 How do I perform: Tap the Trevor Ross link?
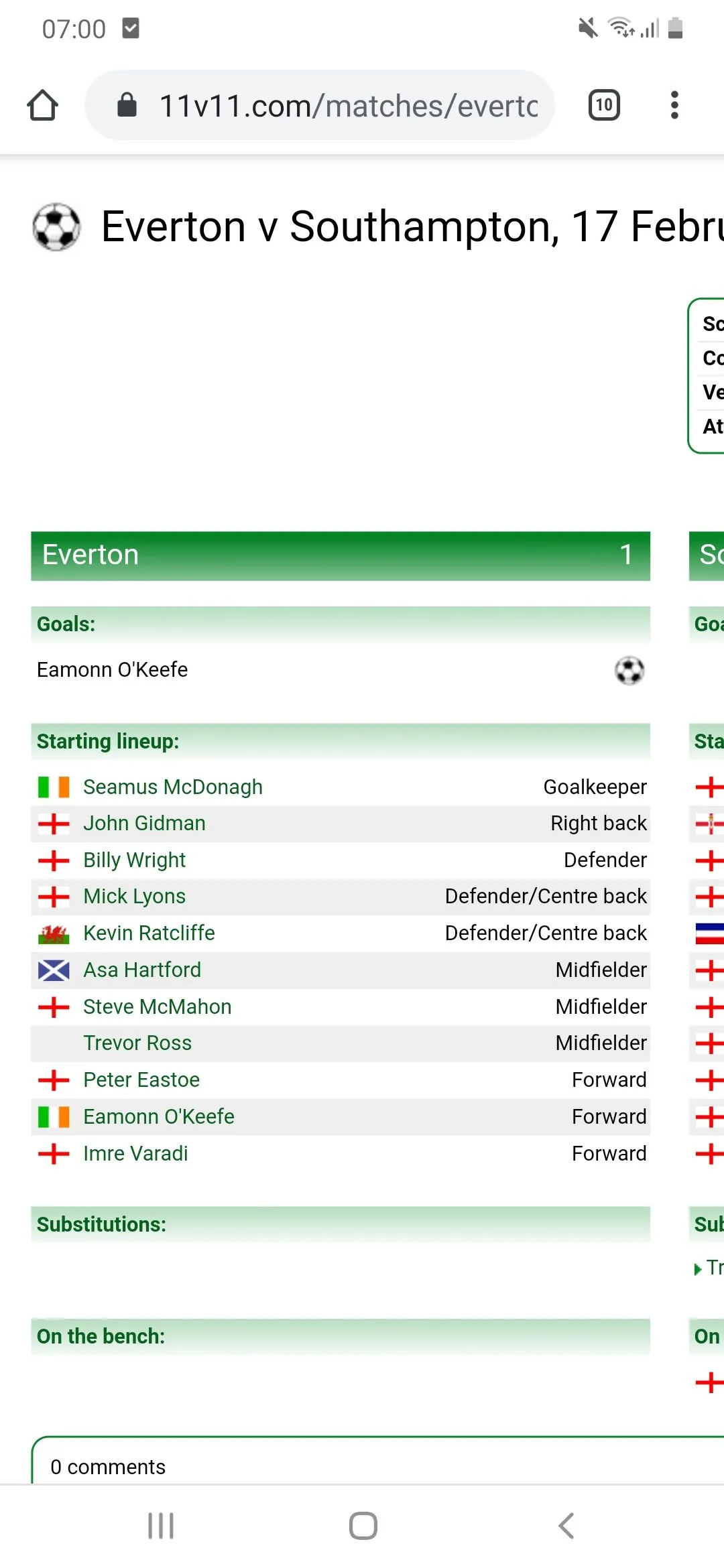tap(137, 1043)
